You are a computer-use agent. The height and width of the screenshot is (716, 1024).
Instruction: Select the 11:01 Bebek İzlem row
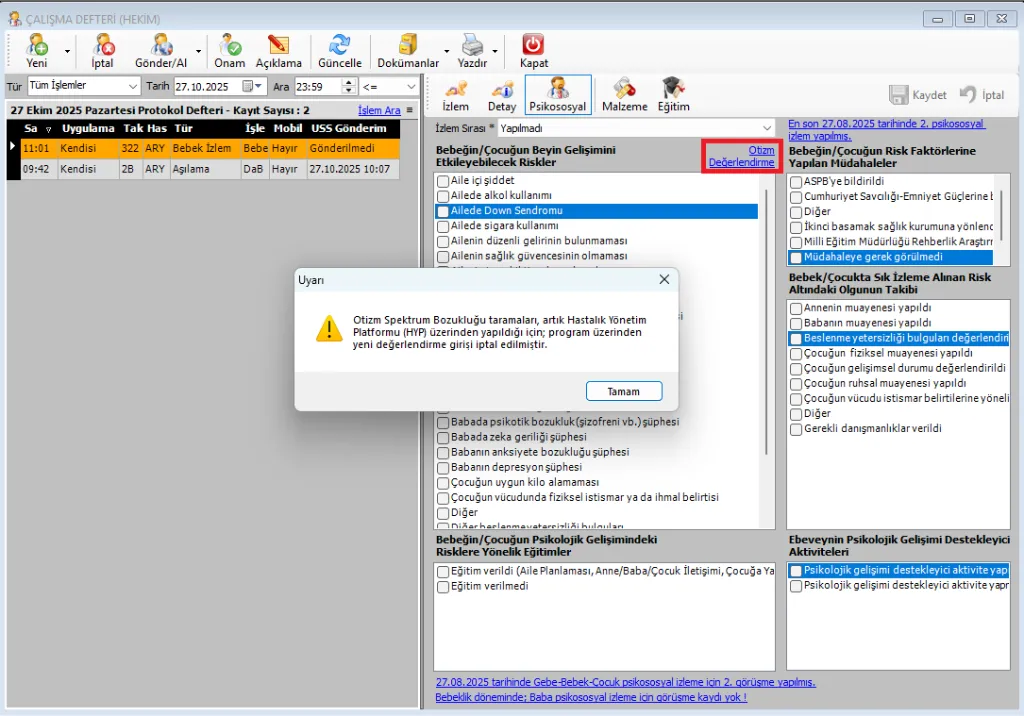pyautogui.click(x=210, y=148)
